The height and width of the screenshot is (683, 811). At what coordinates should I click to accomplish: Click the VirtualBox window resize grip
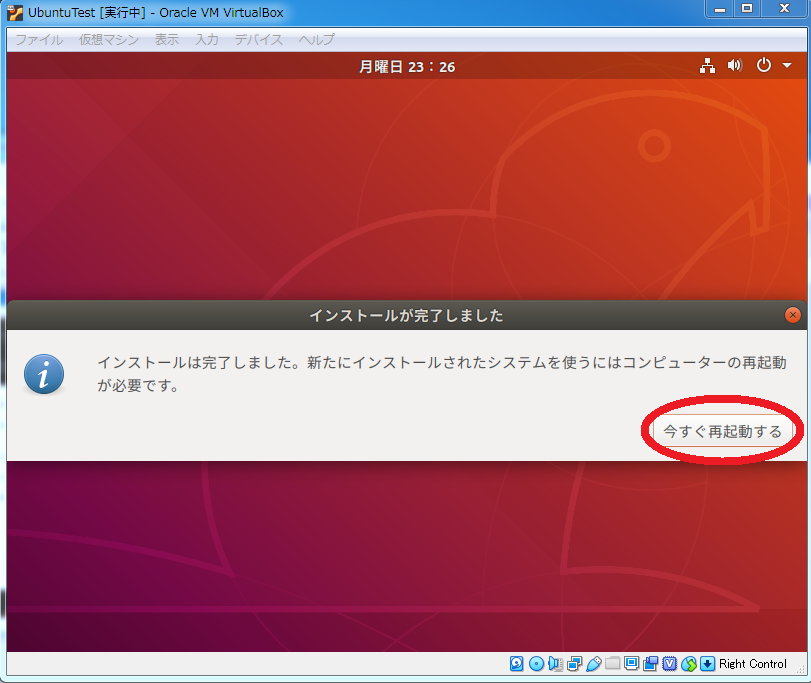pyautogui.click(x=801, y=669)
